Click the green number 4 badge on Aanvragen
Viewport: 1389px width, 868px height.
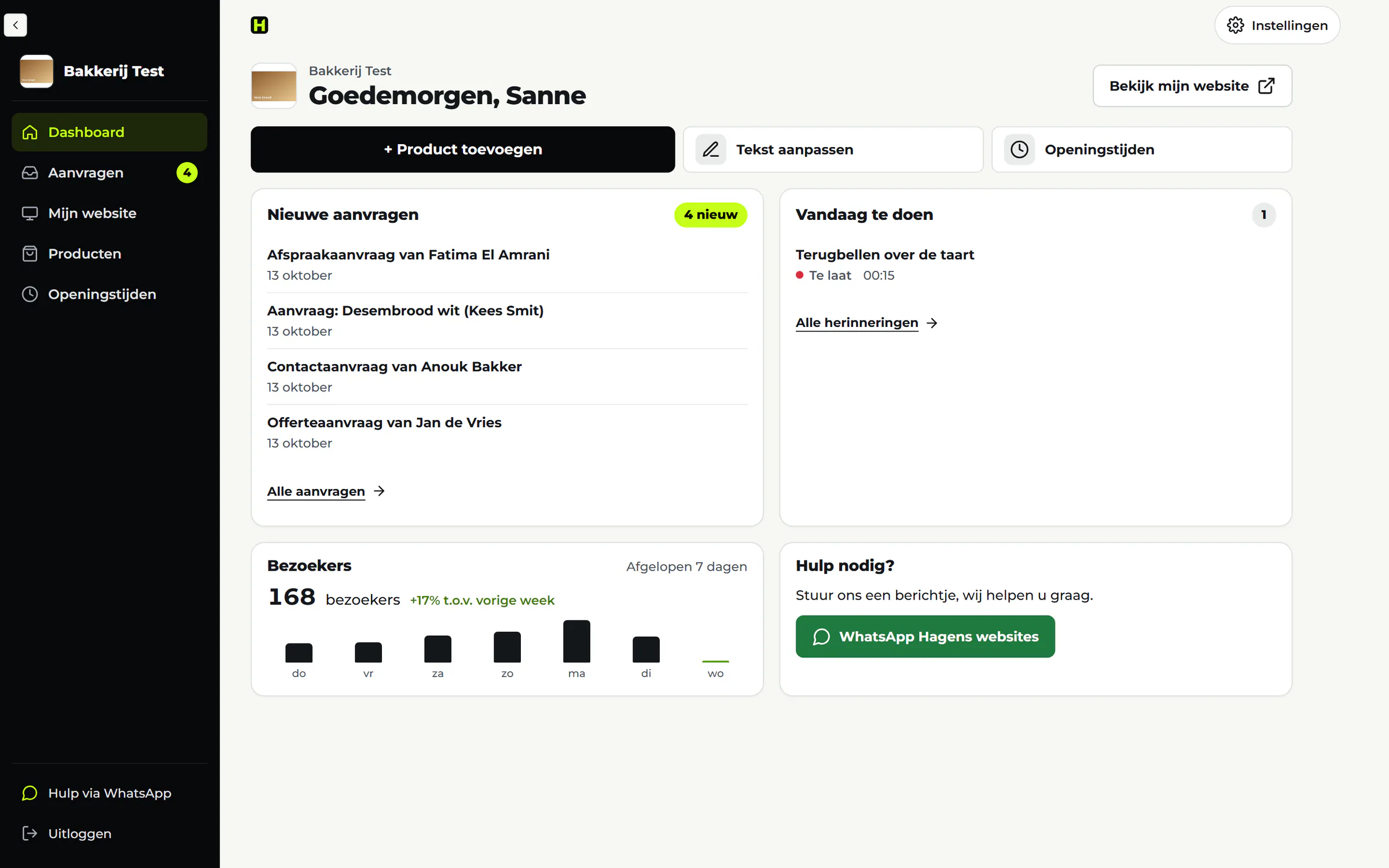[187, 173]
